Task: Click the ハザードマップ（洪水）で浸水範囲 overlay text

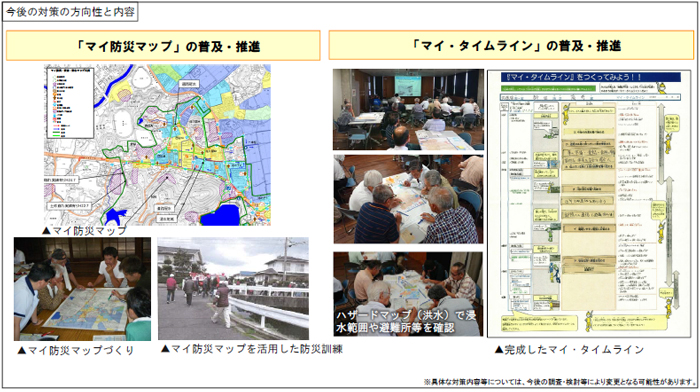Action: pos(406,321)
